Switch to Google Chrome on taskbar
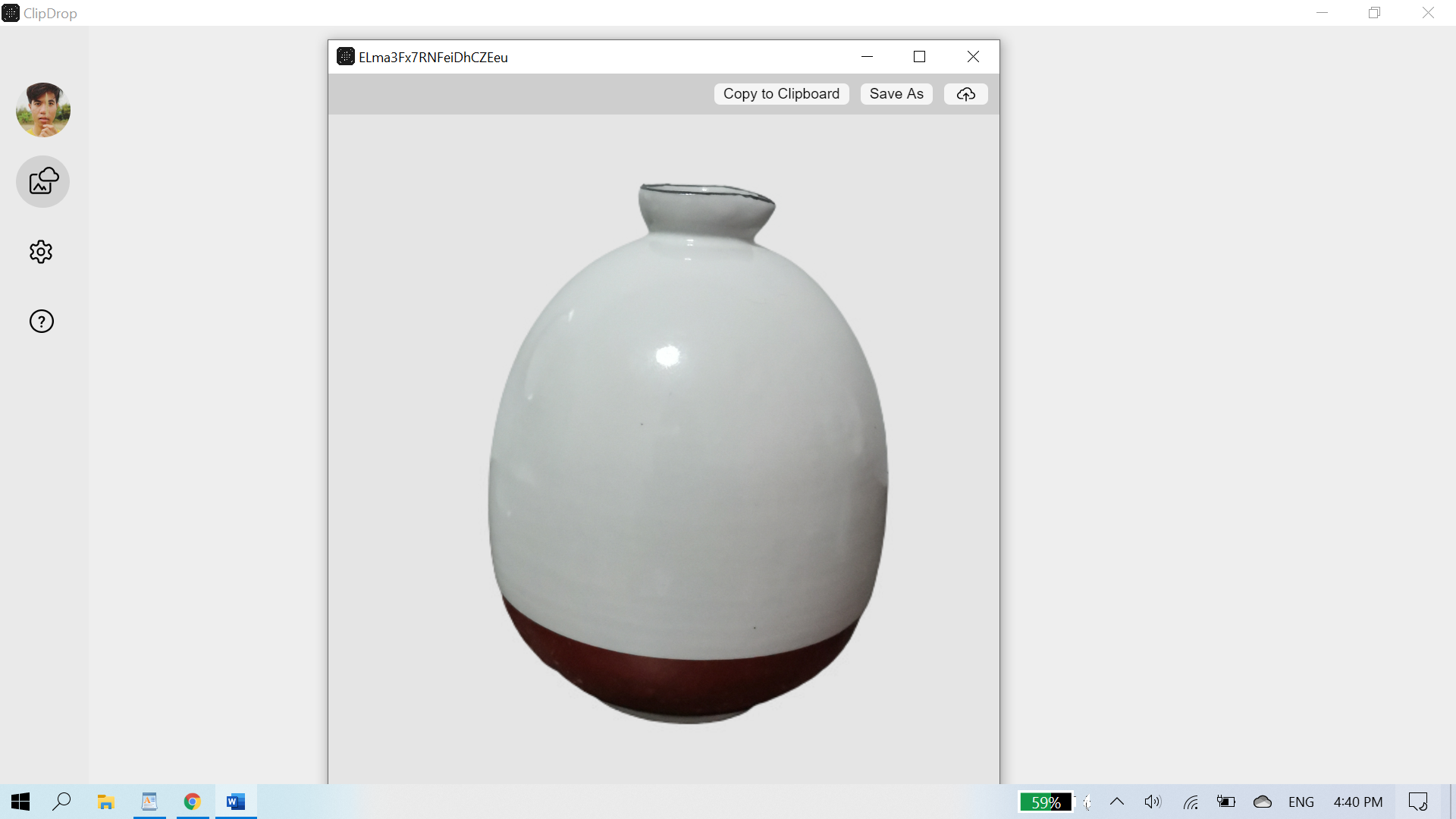The height and width of the screenshot is (819, 1456). point(193,802)
